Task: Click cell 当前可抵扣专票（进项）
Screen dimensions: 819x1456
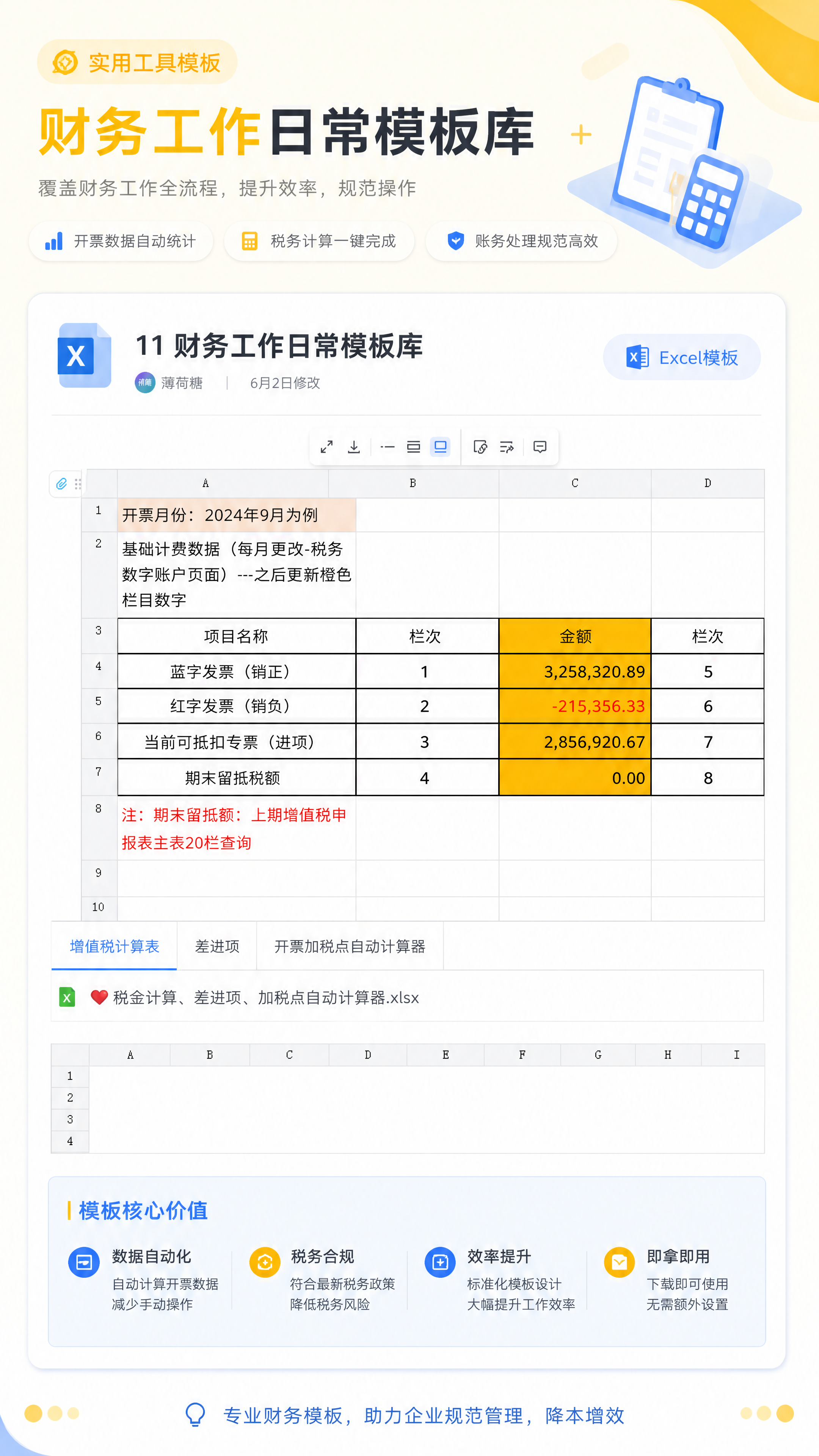Action: [236, 742]
